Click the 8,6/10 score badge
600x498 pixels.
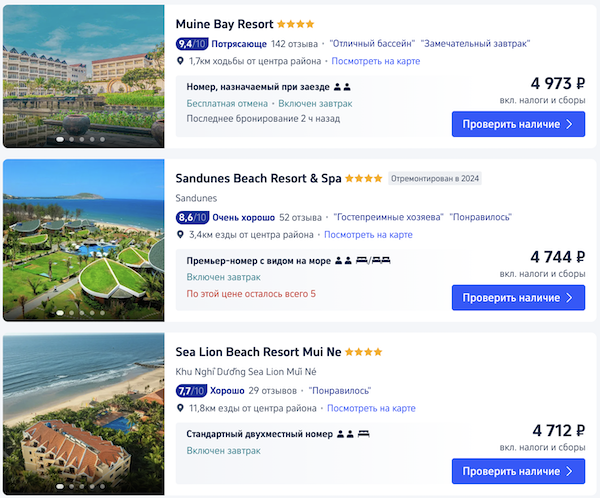[191, 217]
